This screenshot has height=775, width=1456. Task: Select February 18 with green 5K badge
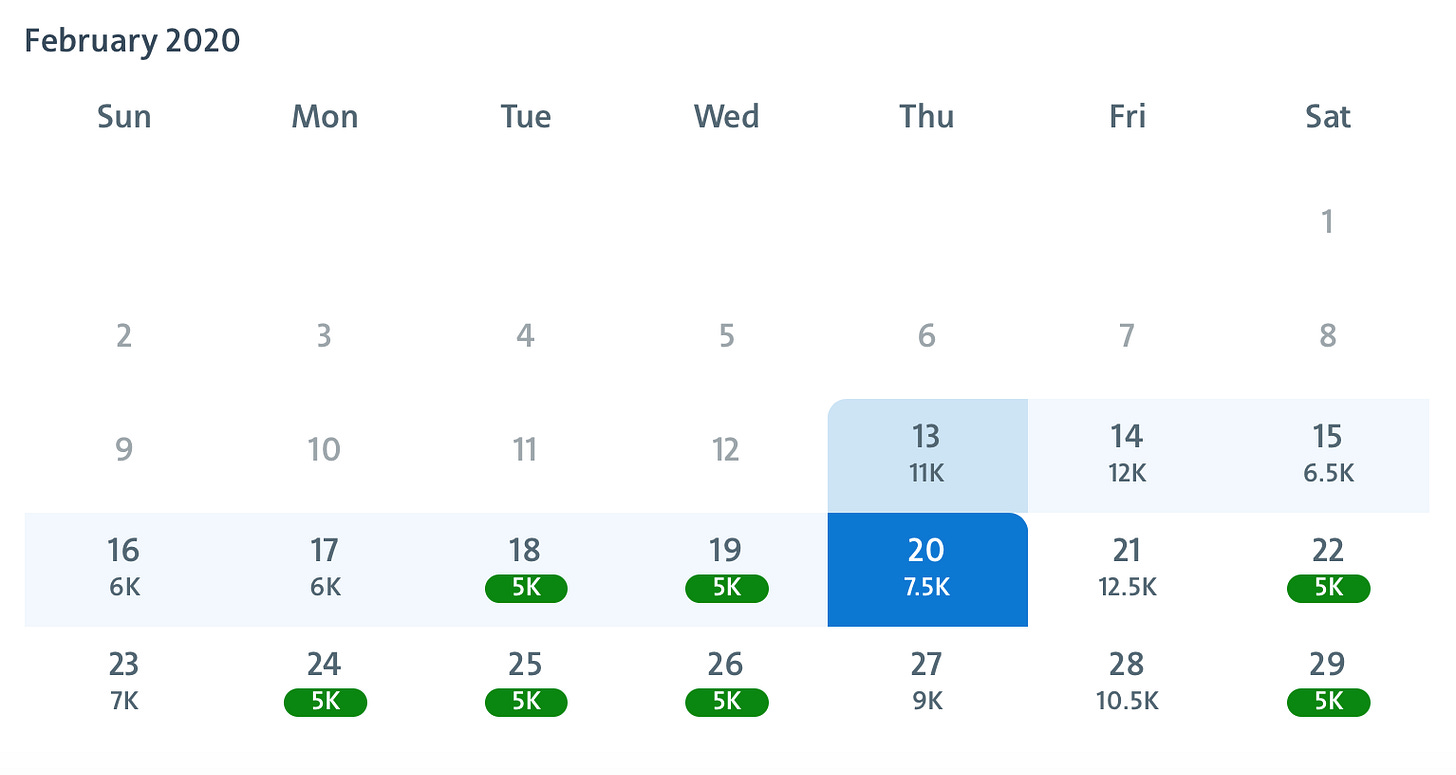[525, 568]
